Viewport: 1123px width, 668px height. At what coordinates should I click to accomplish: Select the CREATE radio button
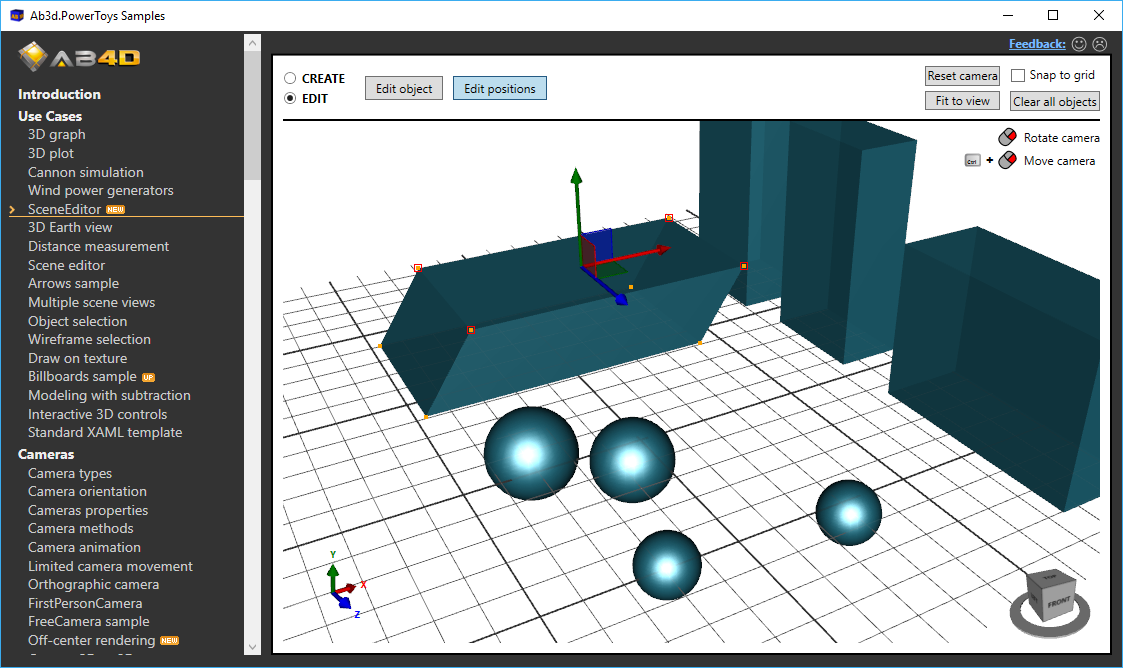[290, 78]
